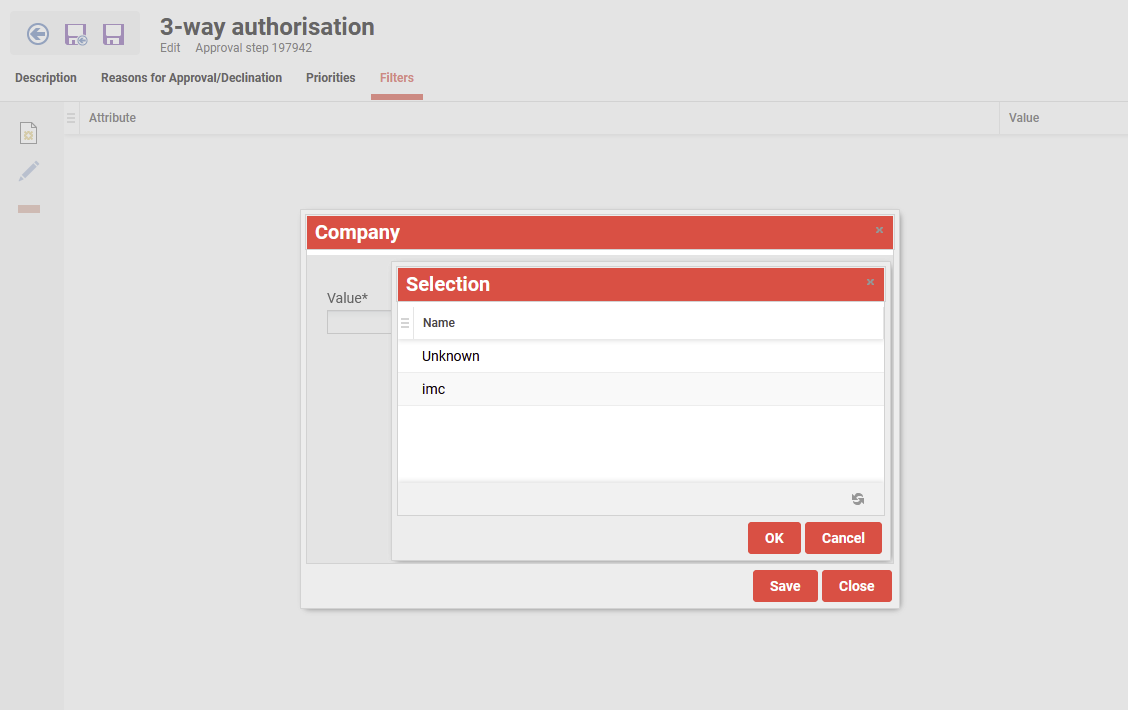Click the save and return icon
The image size is (1128, 710).
pos(76,35)
